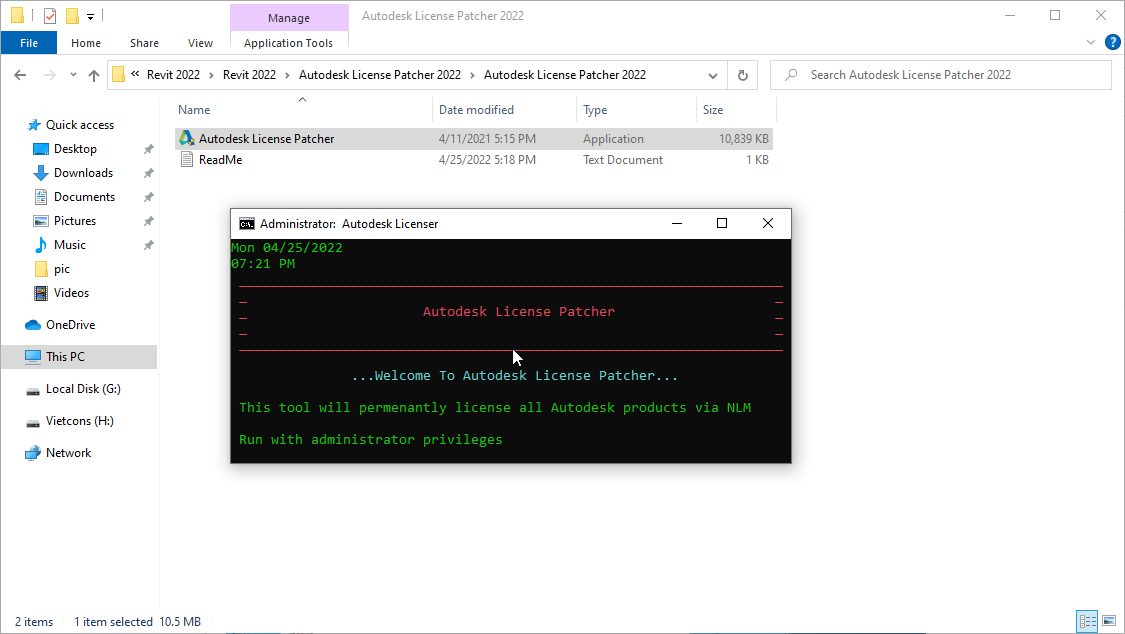Click the pin icon beside Music
Viewport: 1125px width, 634px height.
[x=149, y=245]
